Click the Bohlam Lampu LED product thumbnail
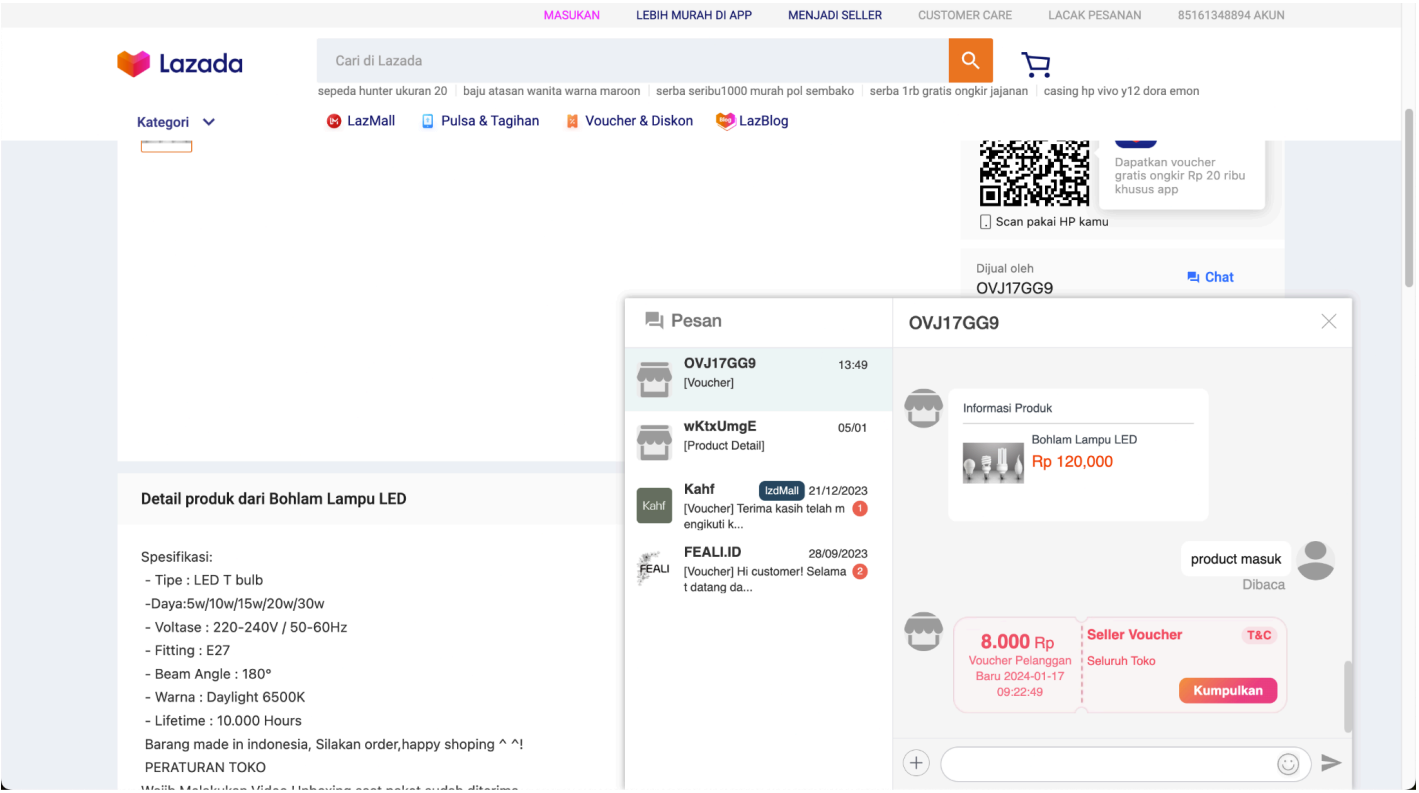1419x793 pixels. (993, 462)
